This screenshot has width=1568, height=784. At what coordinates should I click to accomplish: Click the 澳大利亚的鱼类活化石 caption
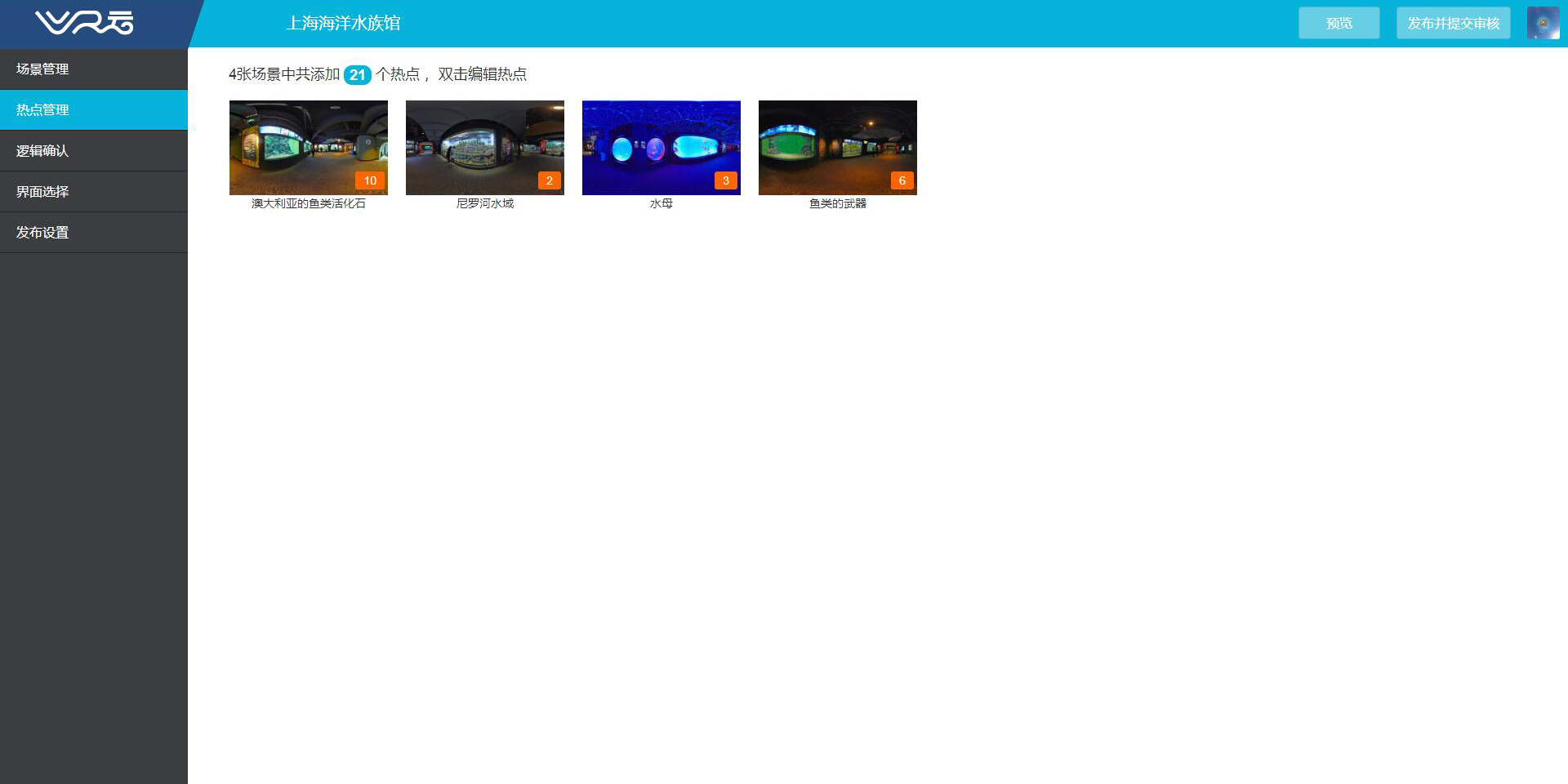pyautogui.click(x=309, y=203)
